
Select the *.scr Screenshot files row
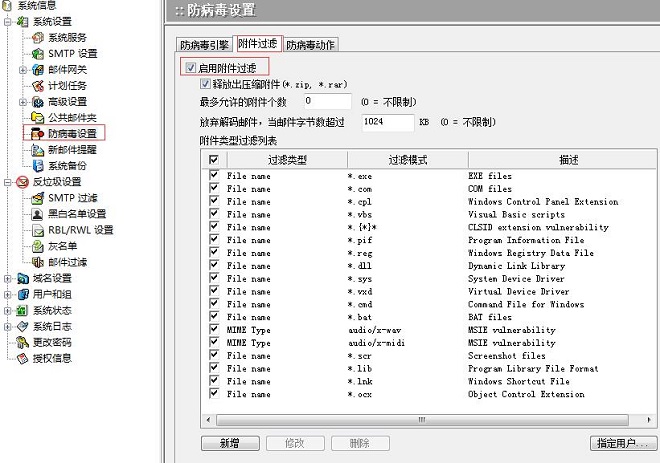click(428, 356)
